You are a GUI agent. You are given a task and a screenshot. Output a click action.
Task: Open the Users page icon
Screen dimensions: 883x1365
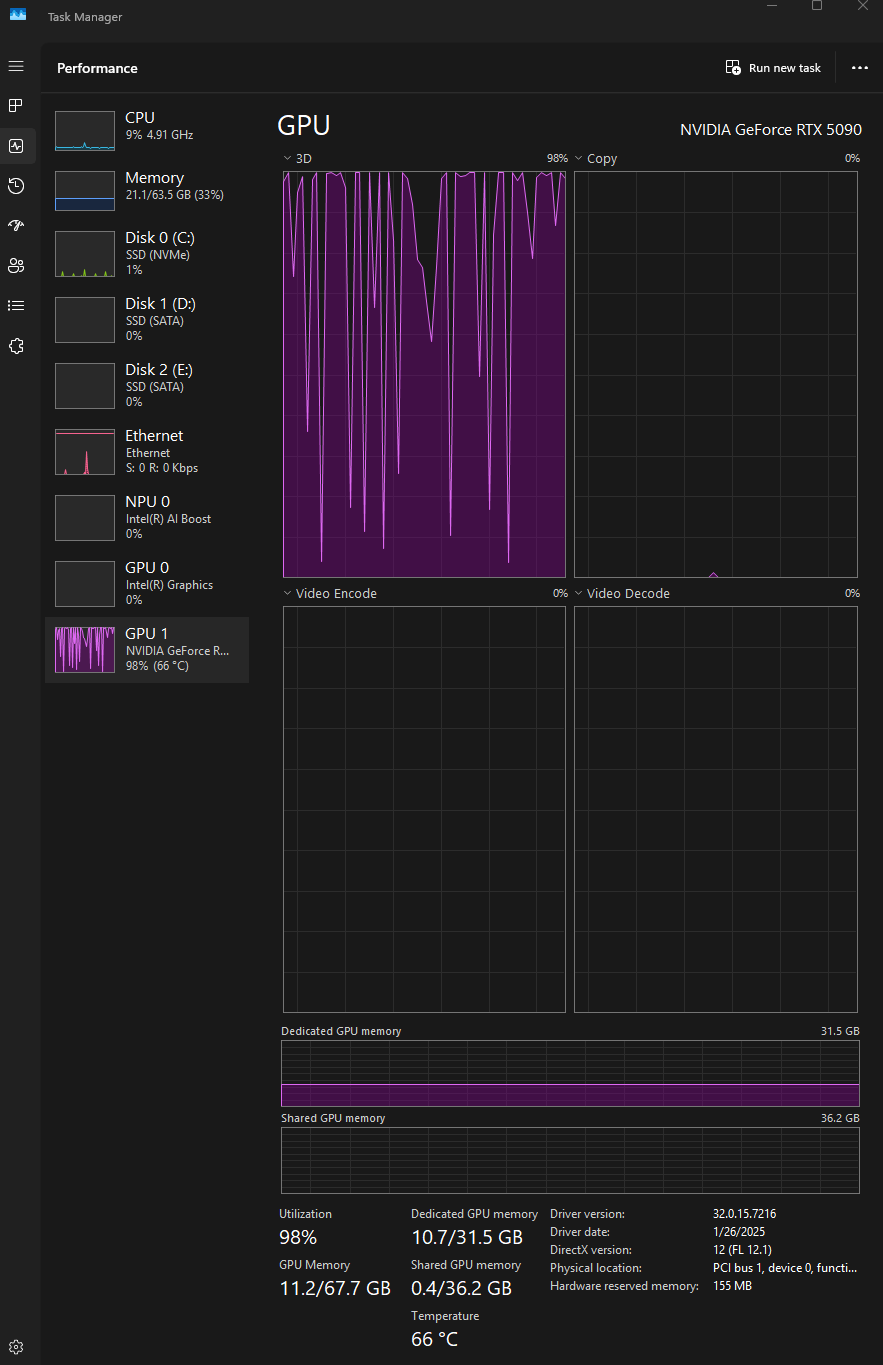(16, 266)
